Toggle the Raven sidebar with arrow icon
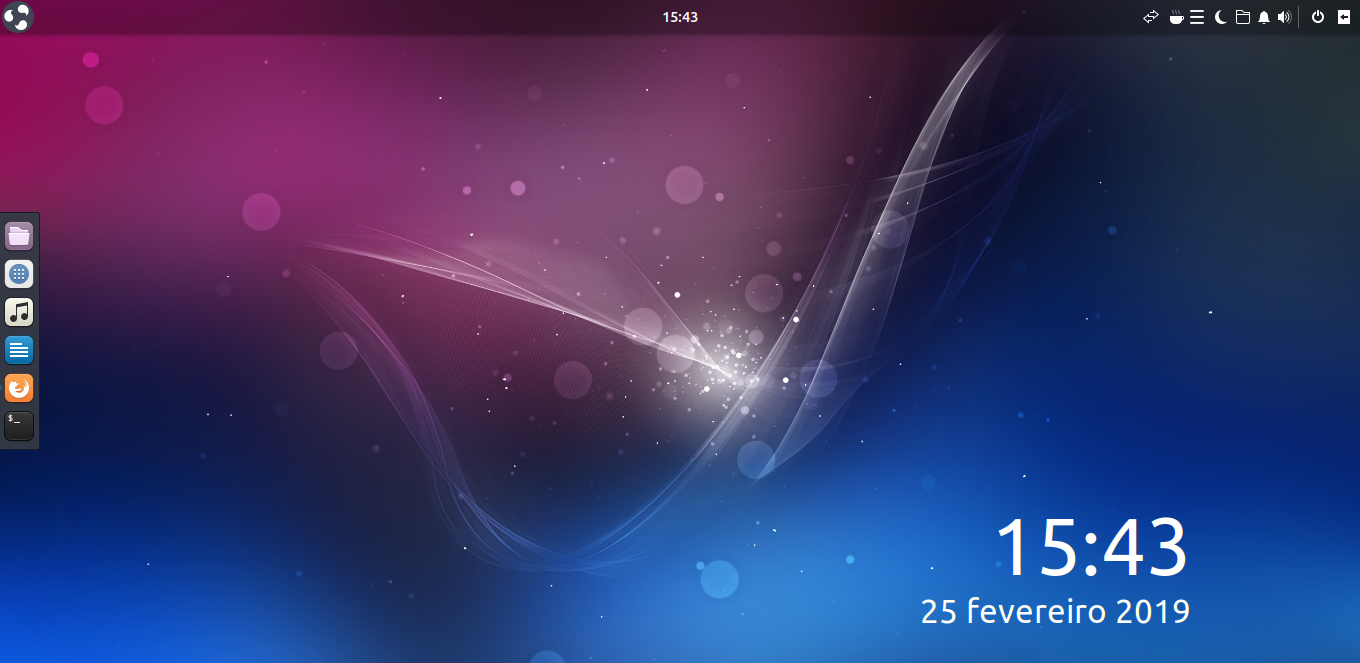 (1344, 17)
